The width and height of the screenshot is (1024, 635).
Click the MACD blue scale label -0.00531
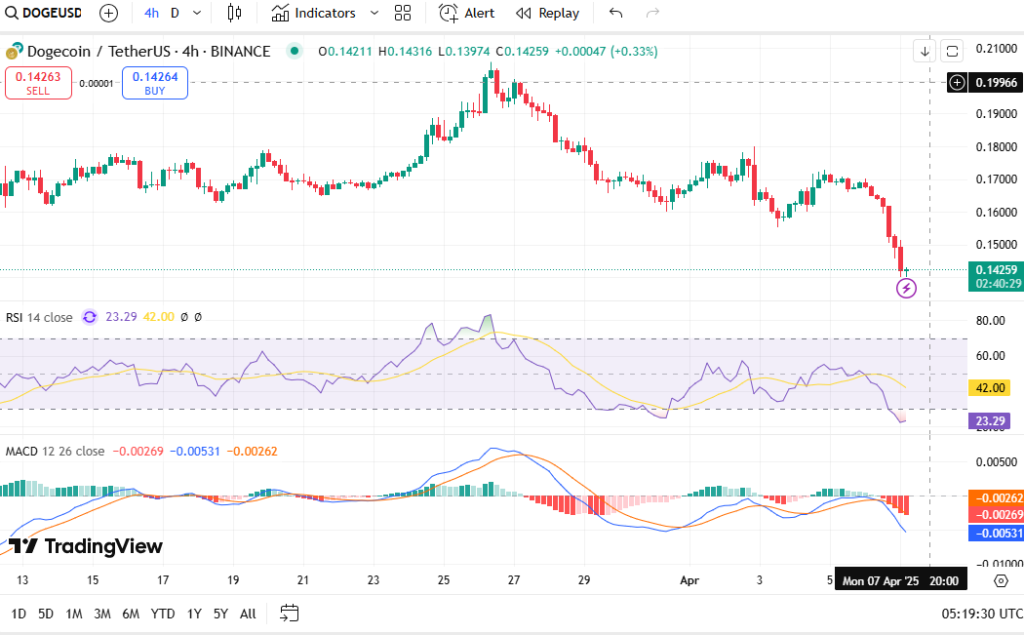pyautogui.click(x=996, y=533)
